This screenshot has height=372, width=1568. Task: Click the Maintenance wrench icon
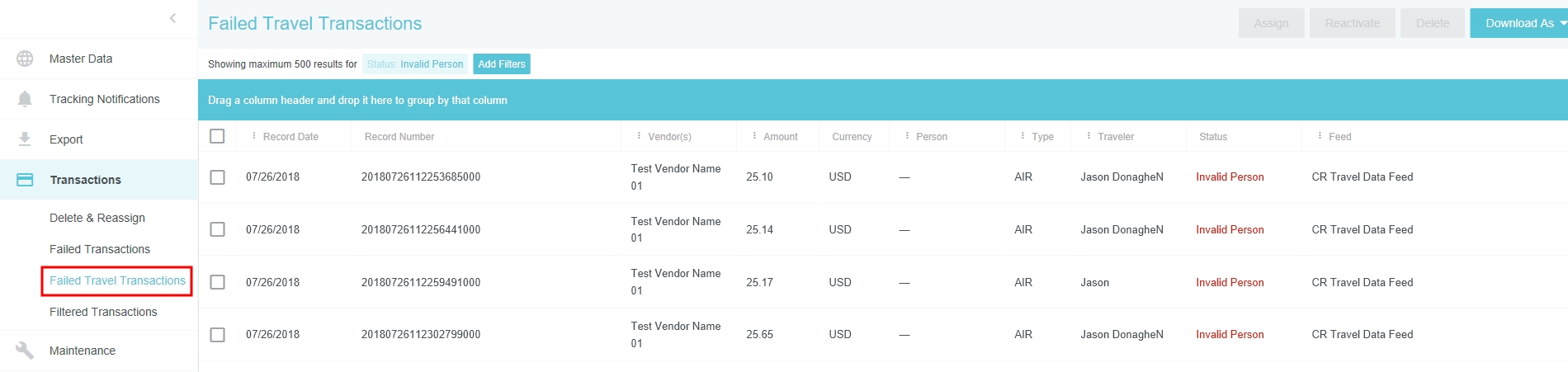click(25, 351)
